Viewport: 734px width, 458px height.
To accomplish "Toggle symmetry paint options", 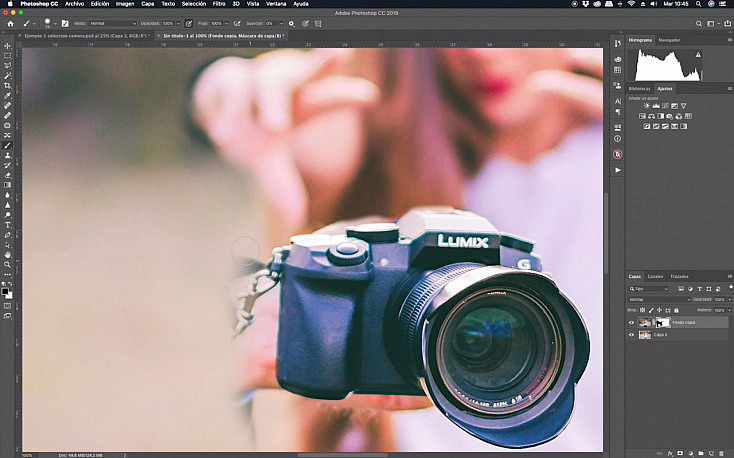I will pos(318,23).
